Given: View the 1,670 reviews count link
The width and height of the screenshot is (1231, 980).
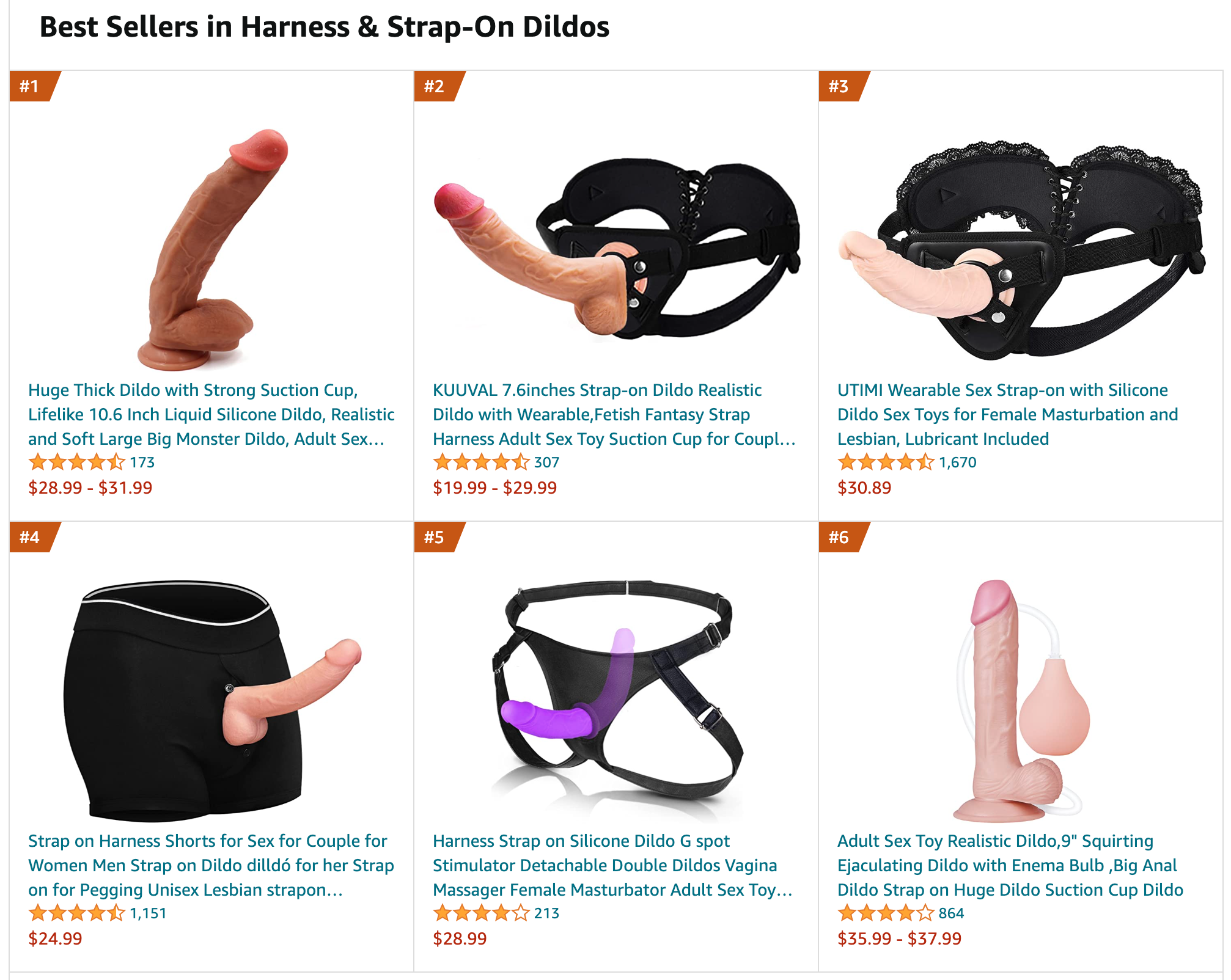Looking at the screenshot, I should coord(958,463).
